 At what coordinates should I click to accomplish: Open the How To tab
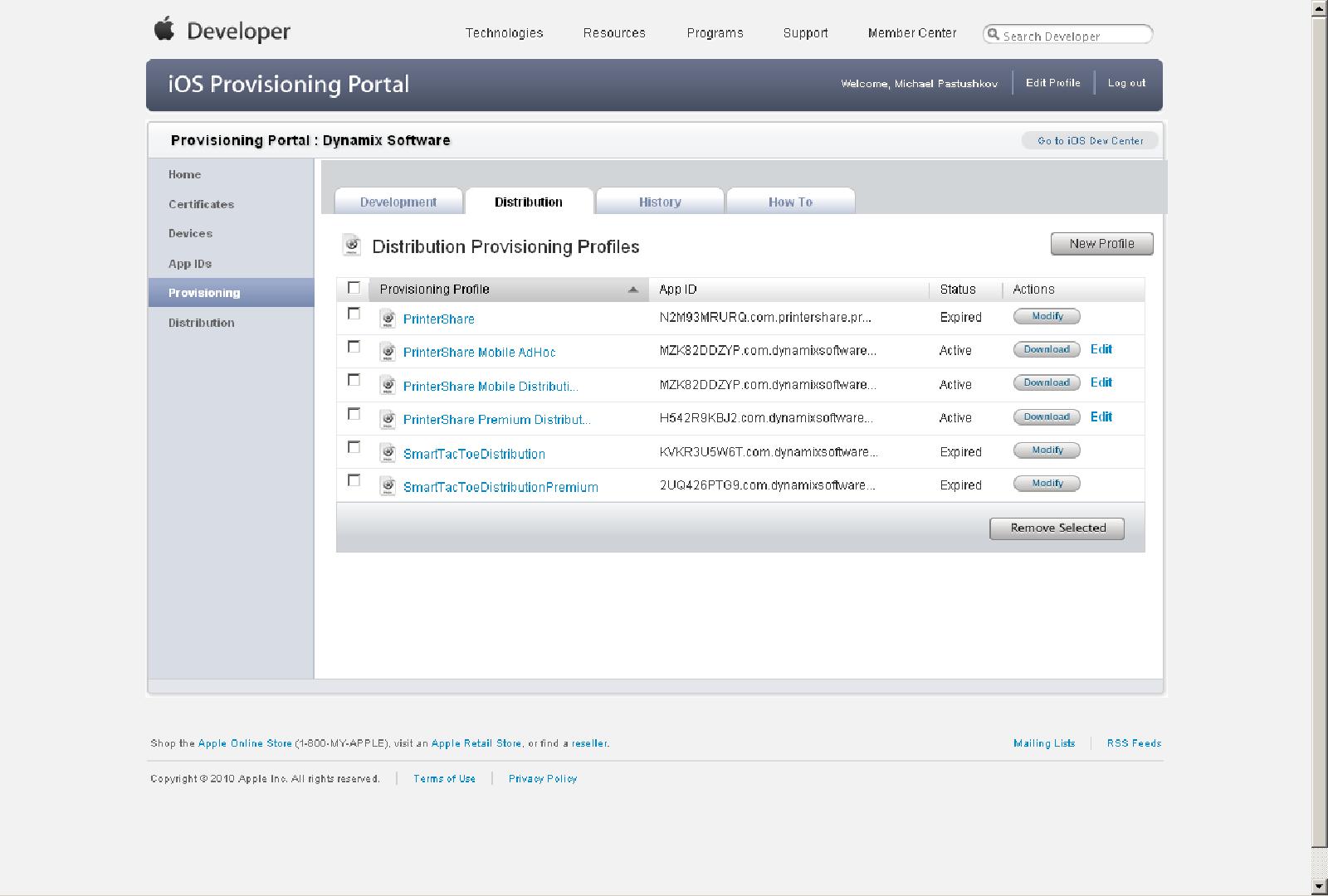coord(790,202)
